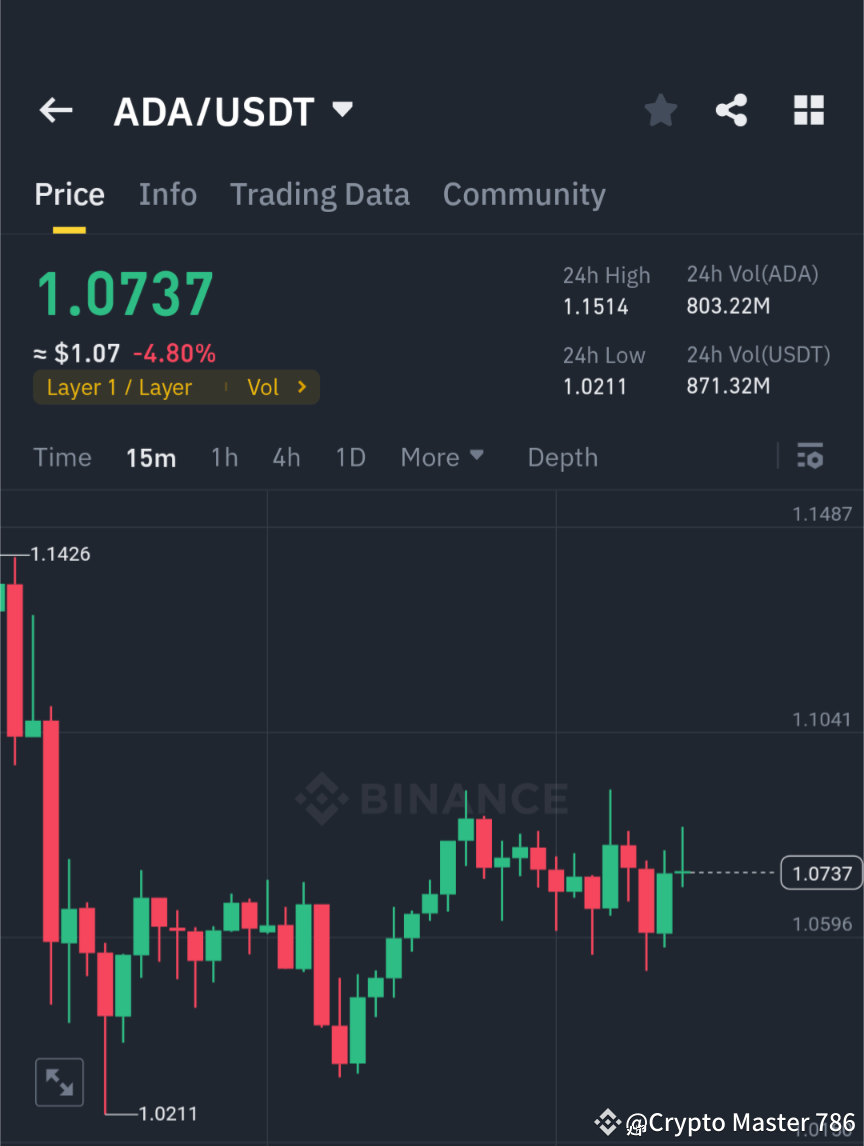Image resolution: width=864 pixels, height=1146 pixels.
Task: Open the Vol tag details arrow
Action: pos(299,387)
